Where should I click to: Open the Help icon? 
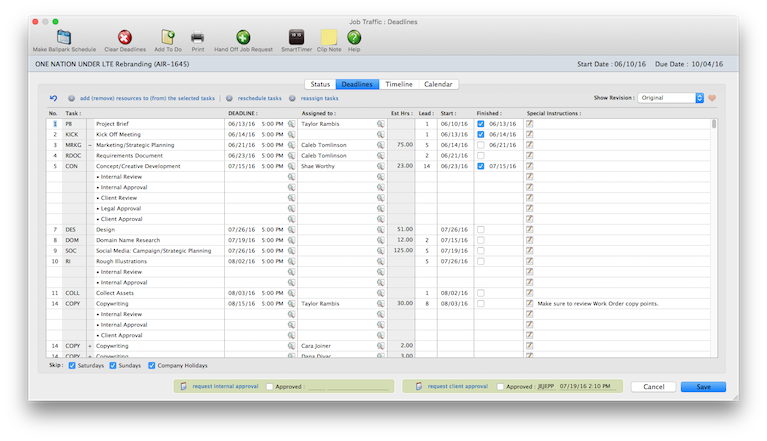[354, 37]
